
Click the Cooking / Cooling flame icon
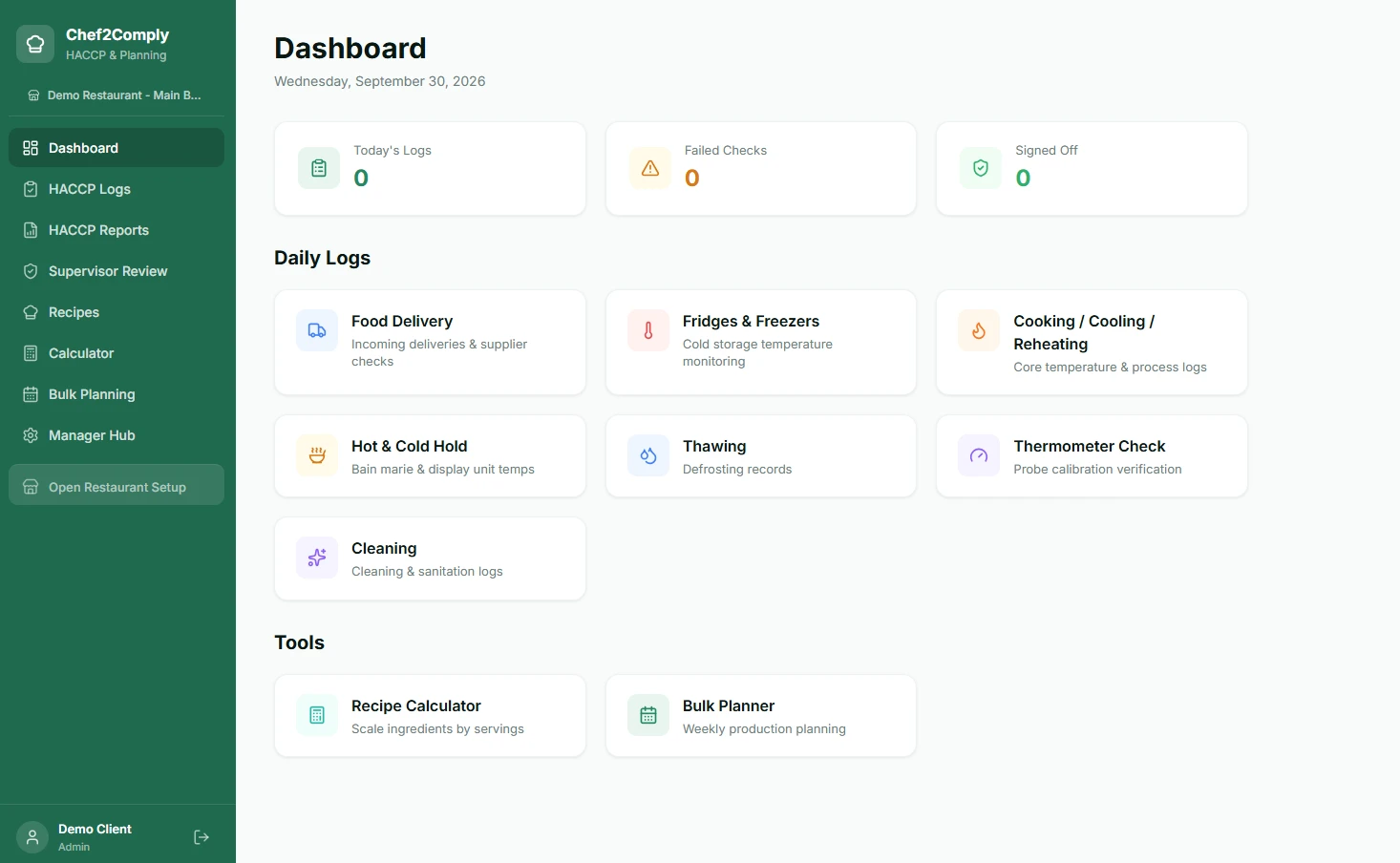coord(979,330)
